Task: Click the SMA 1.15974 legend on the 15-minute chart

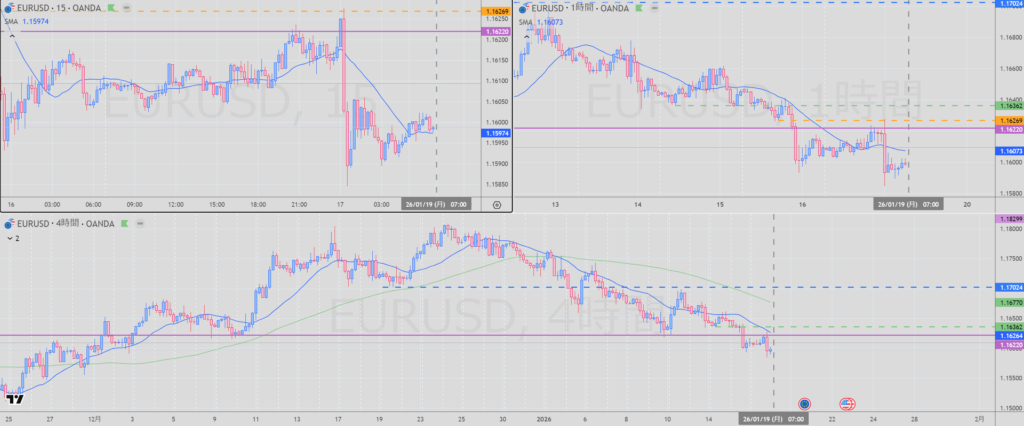Action: 30,21
